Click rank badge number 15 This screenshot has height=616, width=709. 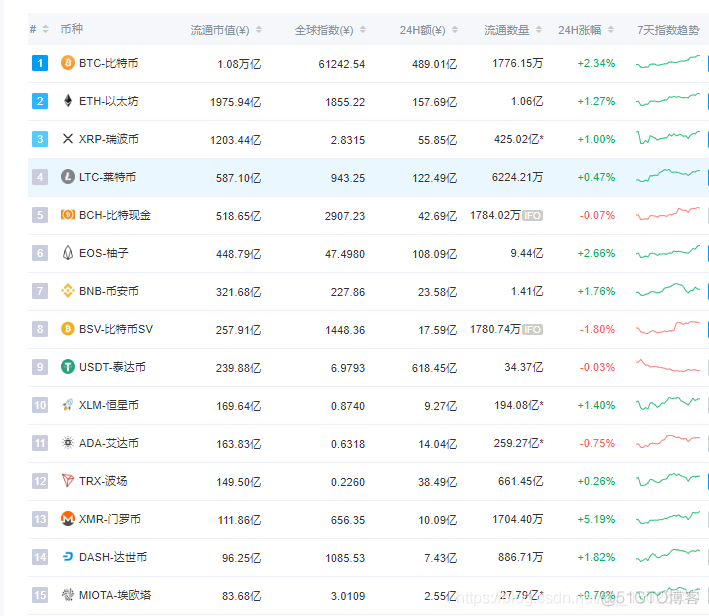pos(40,595)
